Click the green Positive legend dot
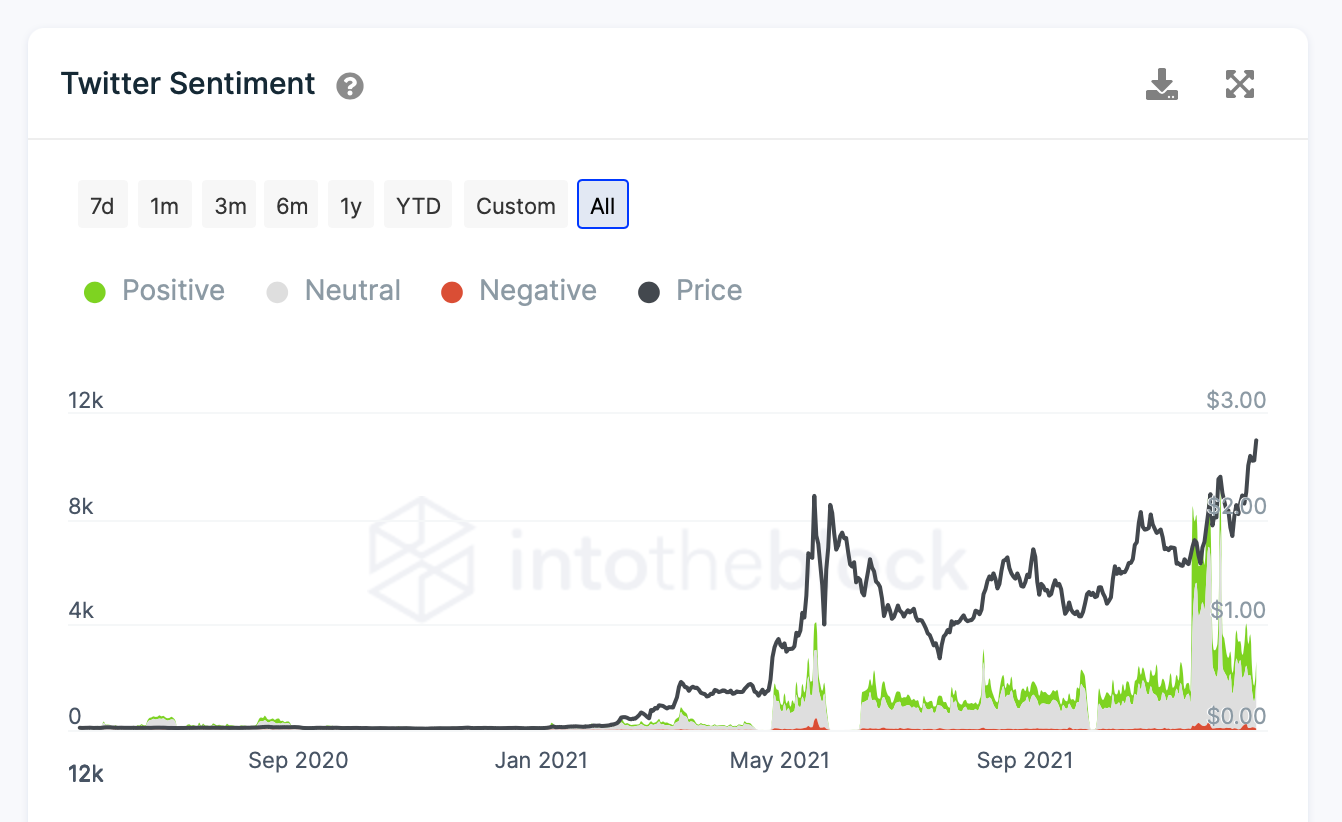The height and width of the screenshot is (822, 1342). pyautogui.click(x=95, y=292)
